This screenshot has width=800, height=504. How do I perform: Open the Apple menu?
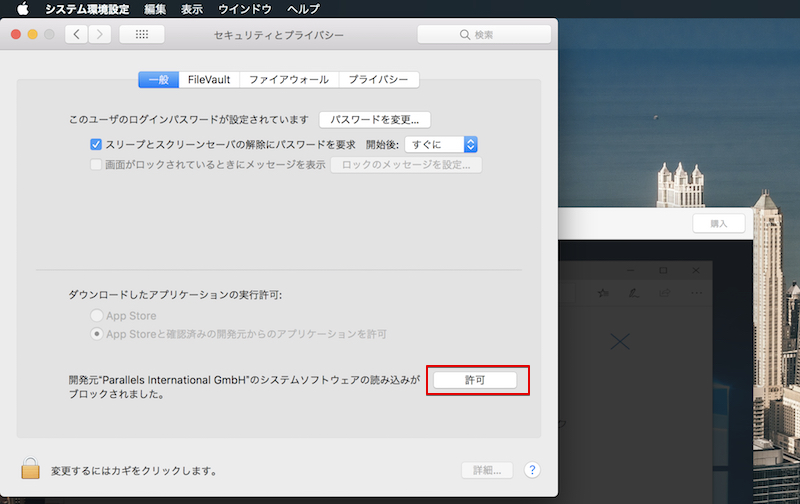click(x=22, y=8)
